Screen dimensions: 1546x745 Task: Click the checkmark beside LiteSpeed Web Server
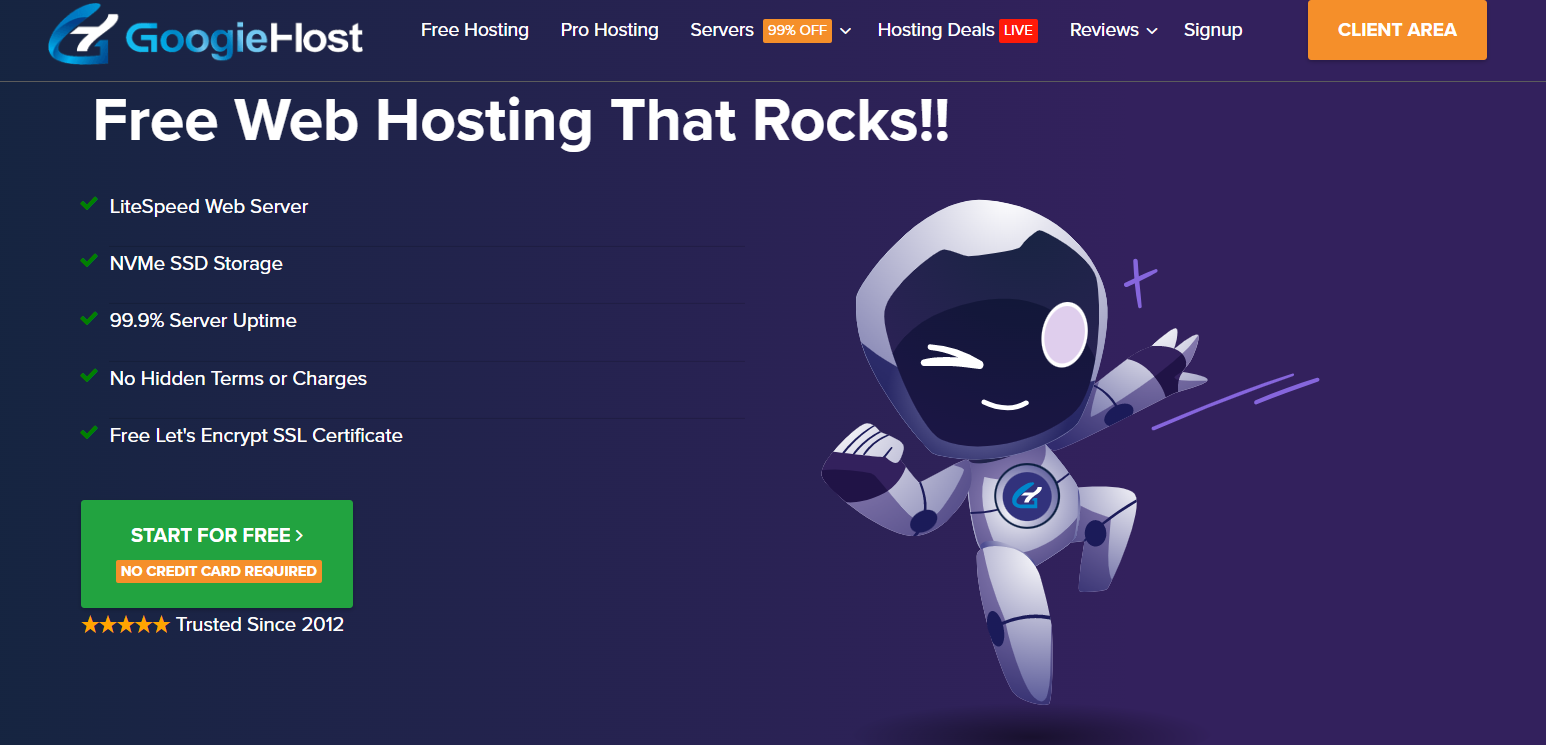click(88, 205)
